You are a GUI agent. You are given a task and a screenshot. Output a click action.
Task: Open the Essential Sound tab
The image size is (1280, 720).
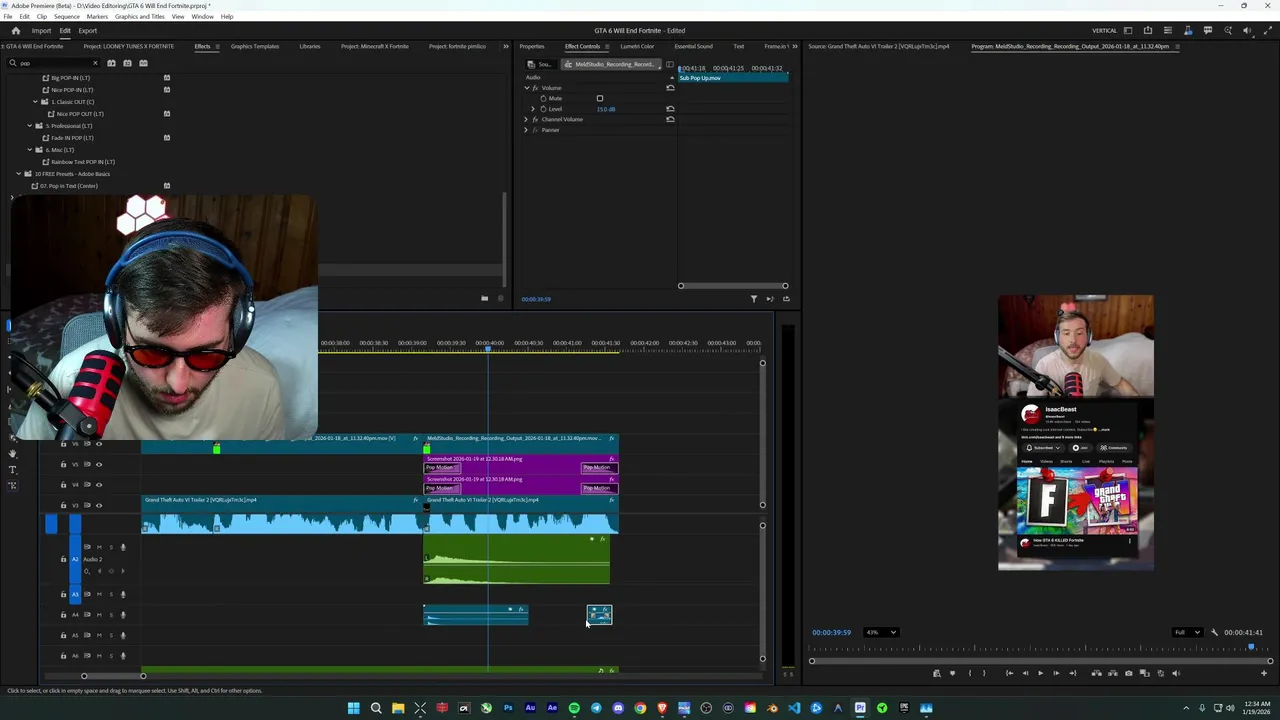click(x=693, y=46)
